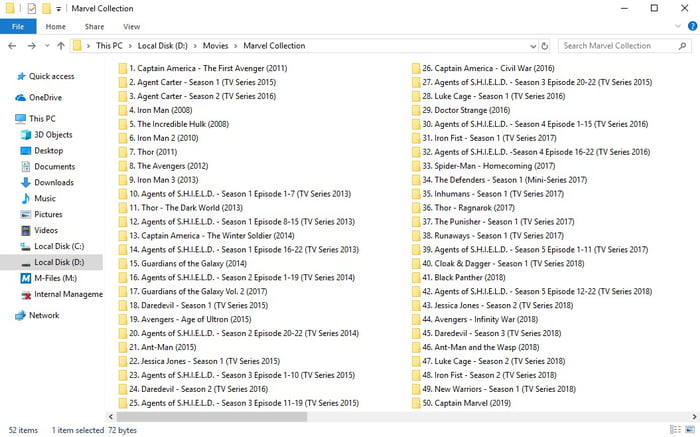Go forward with the Forward arrow
Screen dimensions: 700x437
(31, 46)
